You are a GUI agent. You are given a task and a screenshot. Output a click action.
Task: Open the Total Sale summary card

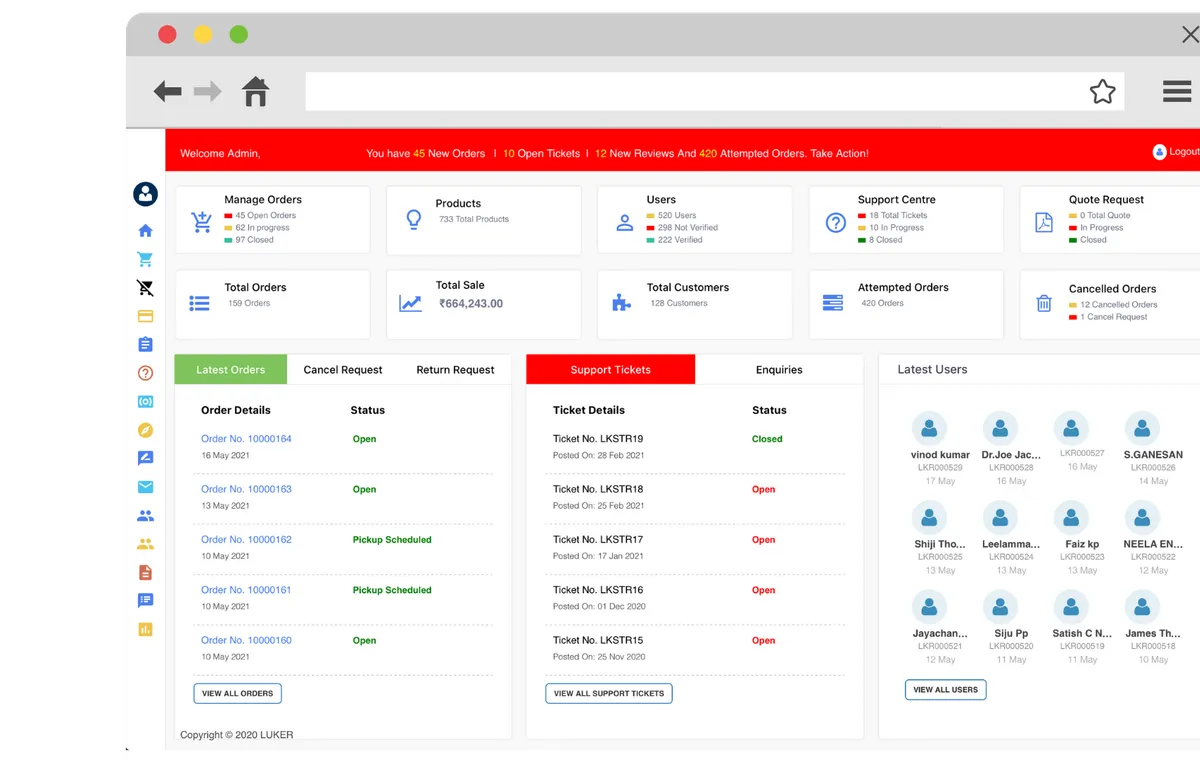(x=483, y=304)
